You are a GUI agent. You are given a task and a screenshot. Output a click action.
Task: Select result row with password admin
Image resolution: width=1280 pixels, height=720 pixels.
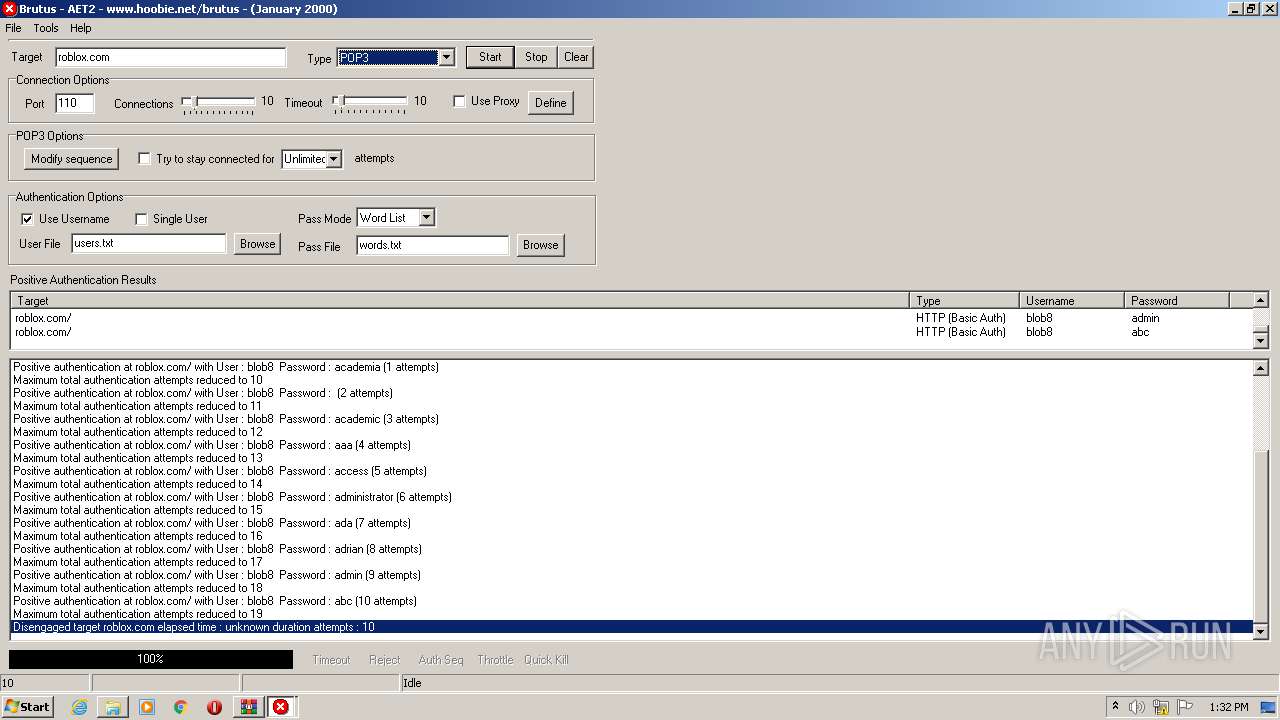coord(631,318)
